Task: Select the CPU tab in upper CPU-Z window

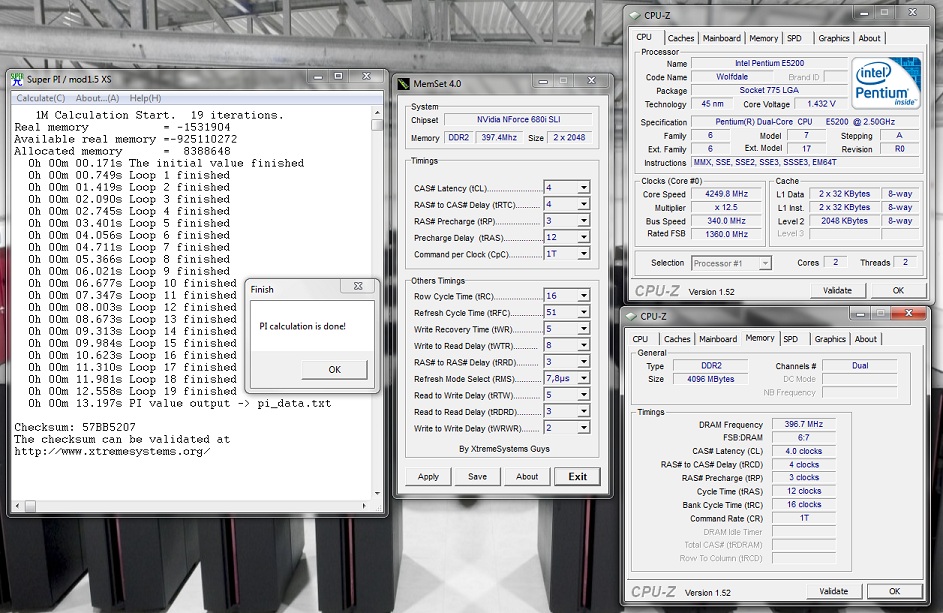Action: coord(644,37)
